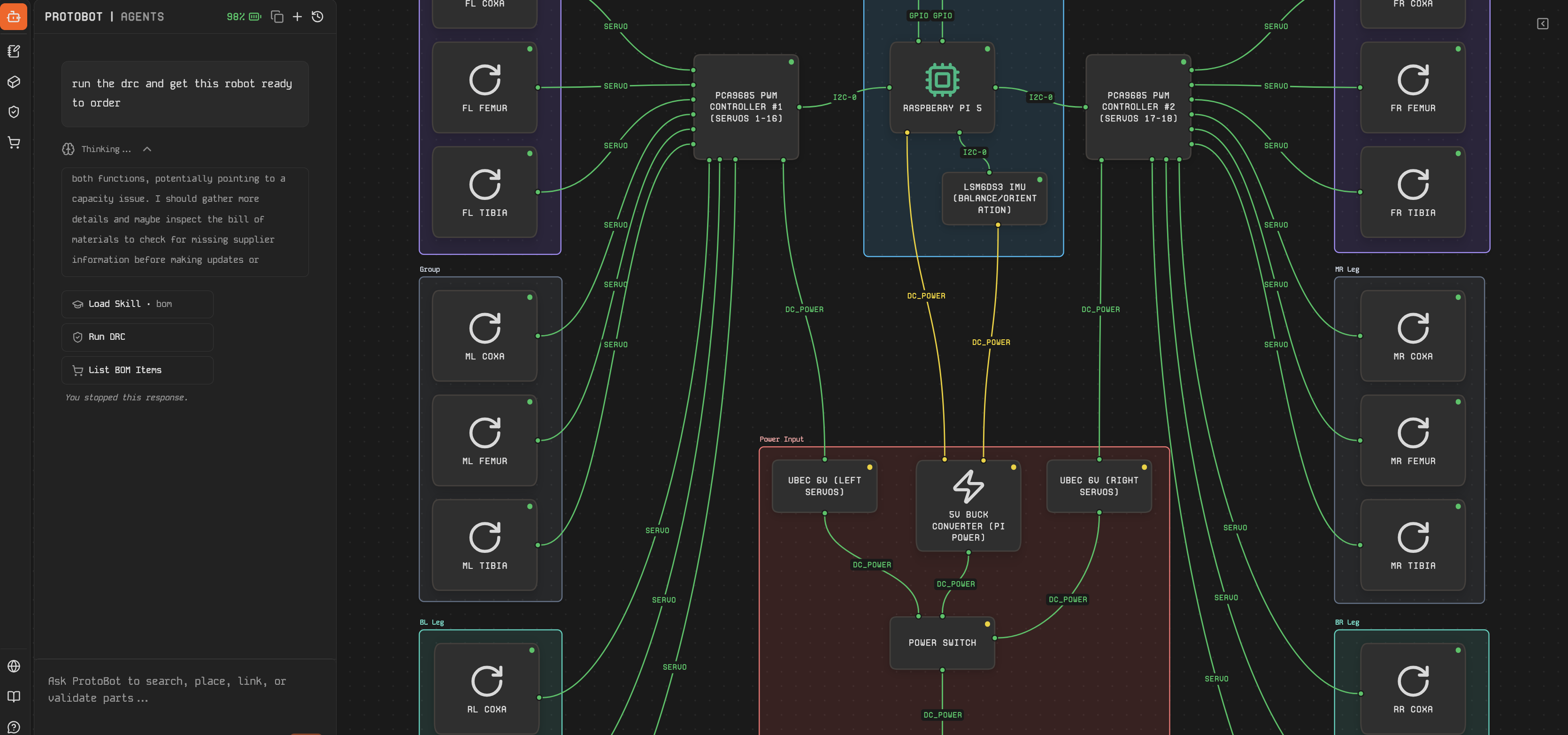Viewport: 1568px width, 735px height.
Task: Select the FR TIBIA servo node
Action: (x=1413, y=191)
